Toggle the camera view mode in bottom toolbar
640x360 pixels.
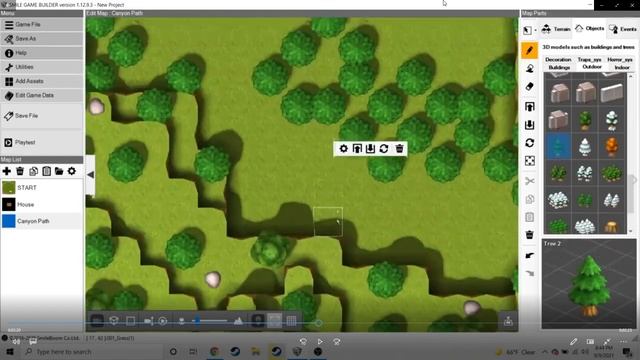pyautogui.click(x=148, y=321)
